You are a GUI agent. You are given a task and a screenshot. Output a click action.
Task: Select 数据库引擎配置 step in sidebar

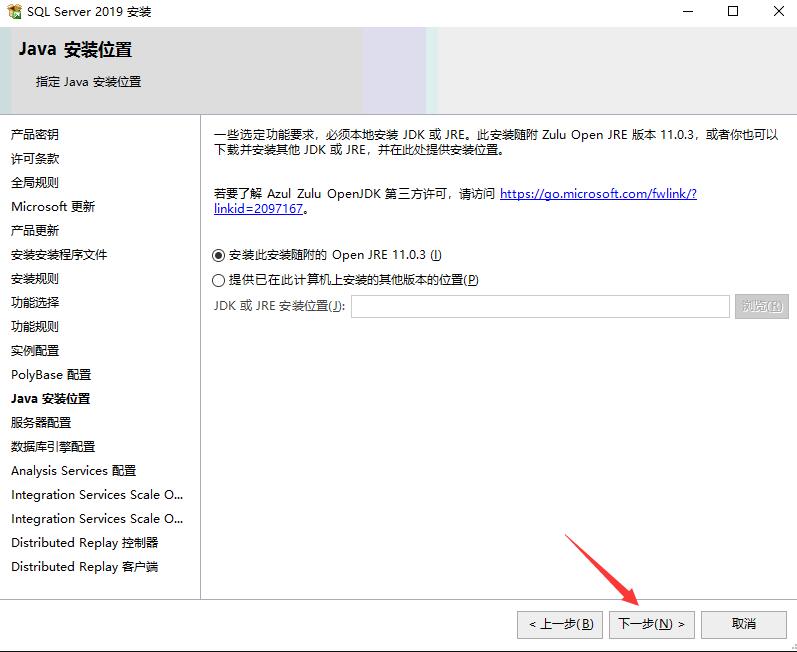(53, 447)
